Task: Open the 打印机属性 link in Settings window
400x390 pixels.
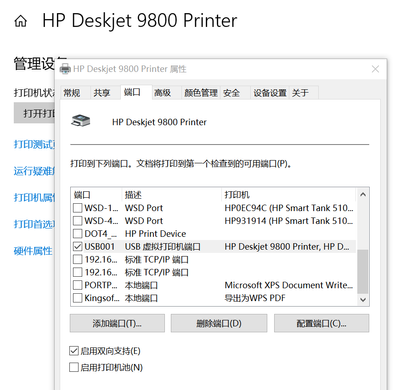Action: [x=34, y=198]
